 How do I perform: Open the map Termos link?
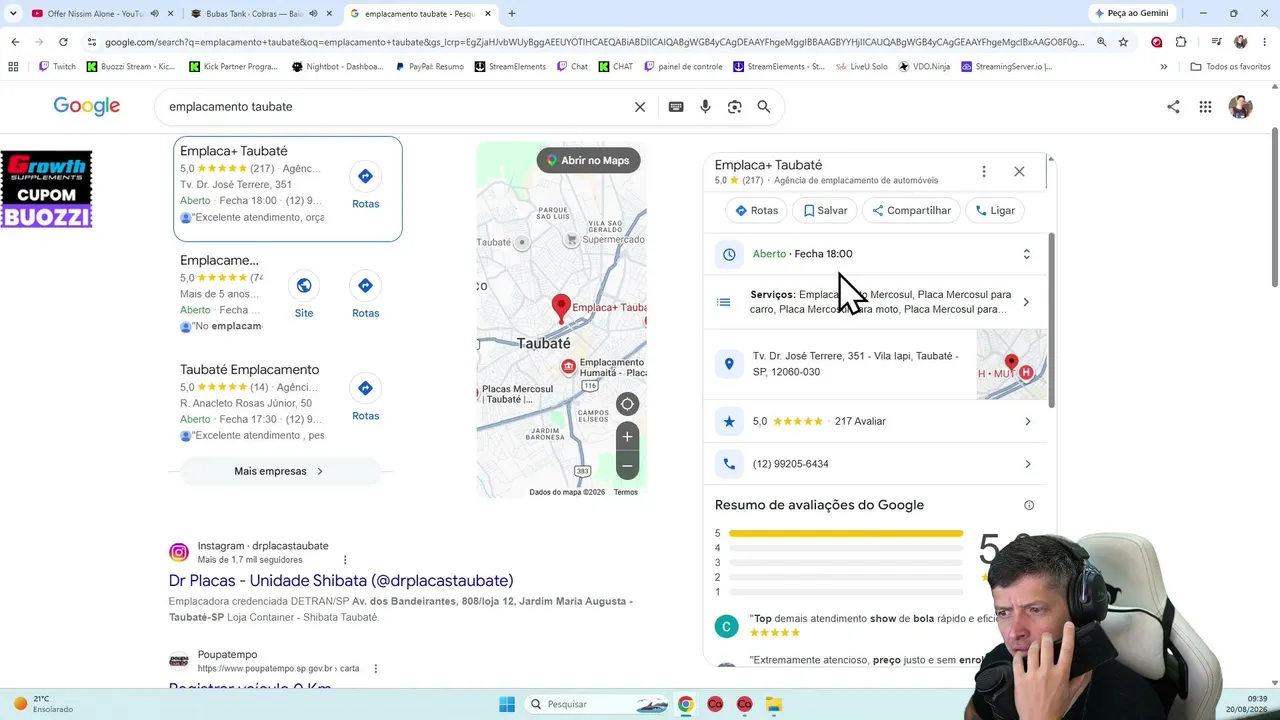(626, 492)
